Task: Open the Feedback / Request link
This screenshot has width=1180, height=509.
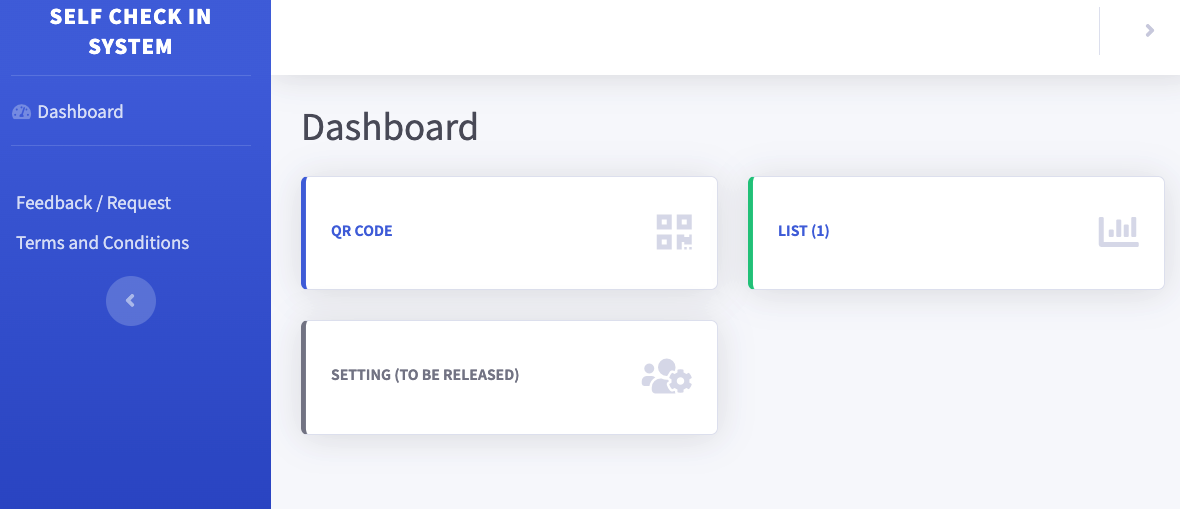Action: point(93,203)
